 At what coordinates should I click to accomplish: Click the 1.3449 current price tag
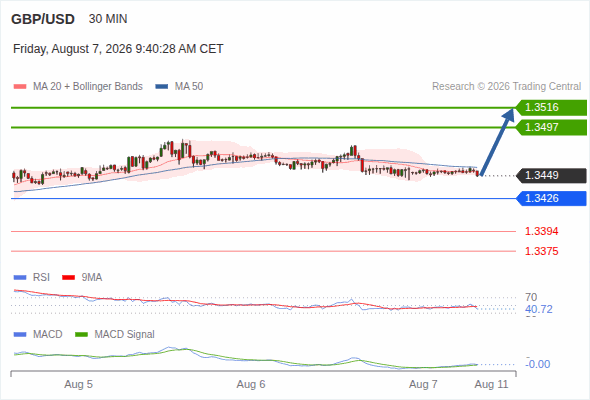pyautogui.click(x=551, y=175)
